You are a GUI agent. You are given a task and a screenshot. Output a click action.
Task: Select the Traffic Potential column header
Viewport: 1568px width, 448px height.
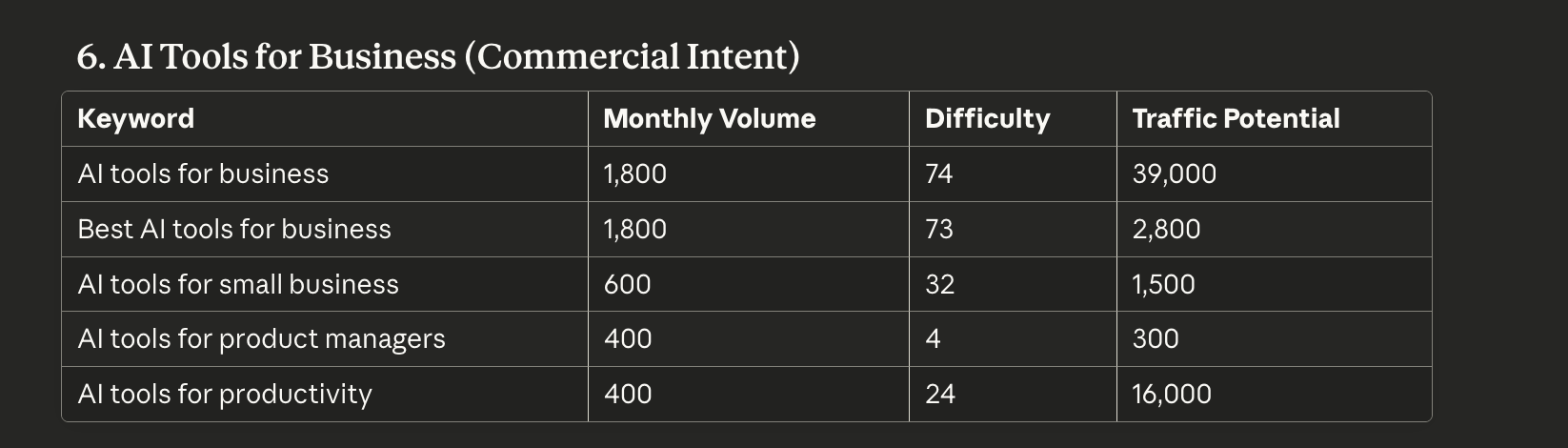(1236, 119)
